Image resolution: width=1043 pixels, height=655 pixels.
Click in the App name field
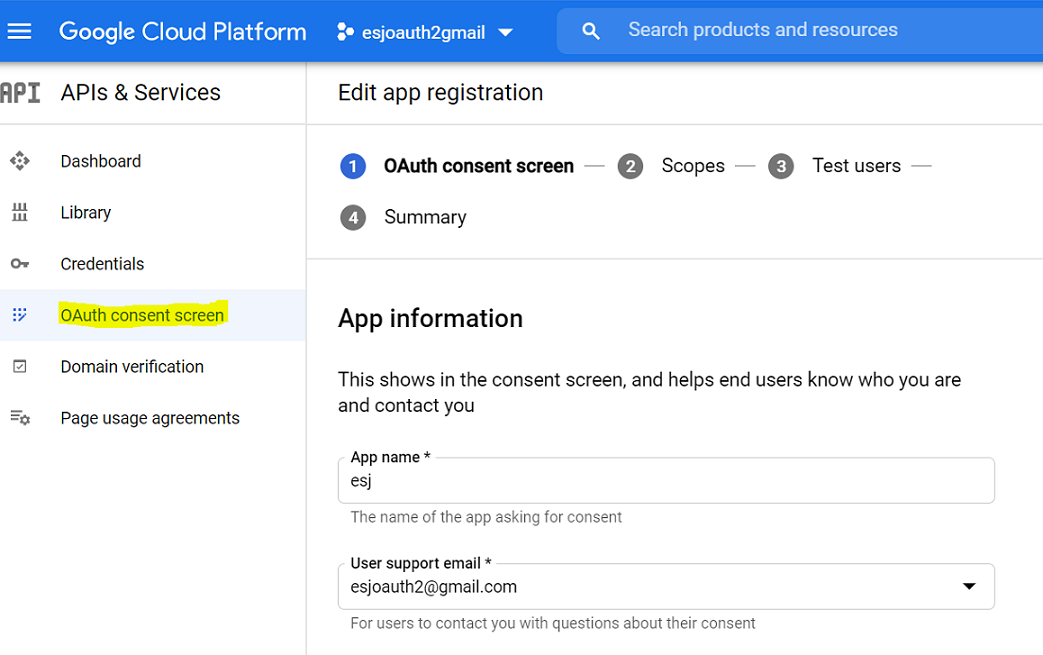[x=665, y=481]
